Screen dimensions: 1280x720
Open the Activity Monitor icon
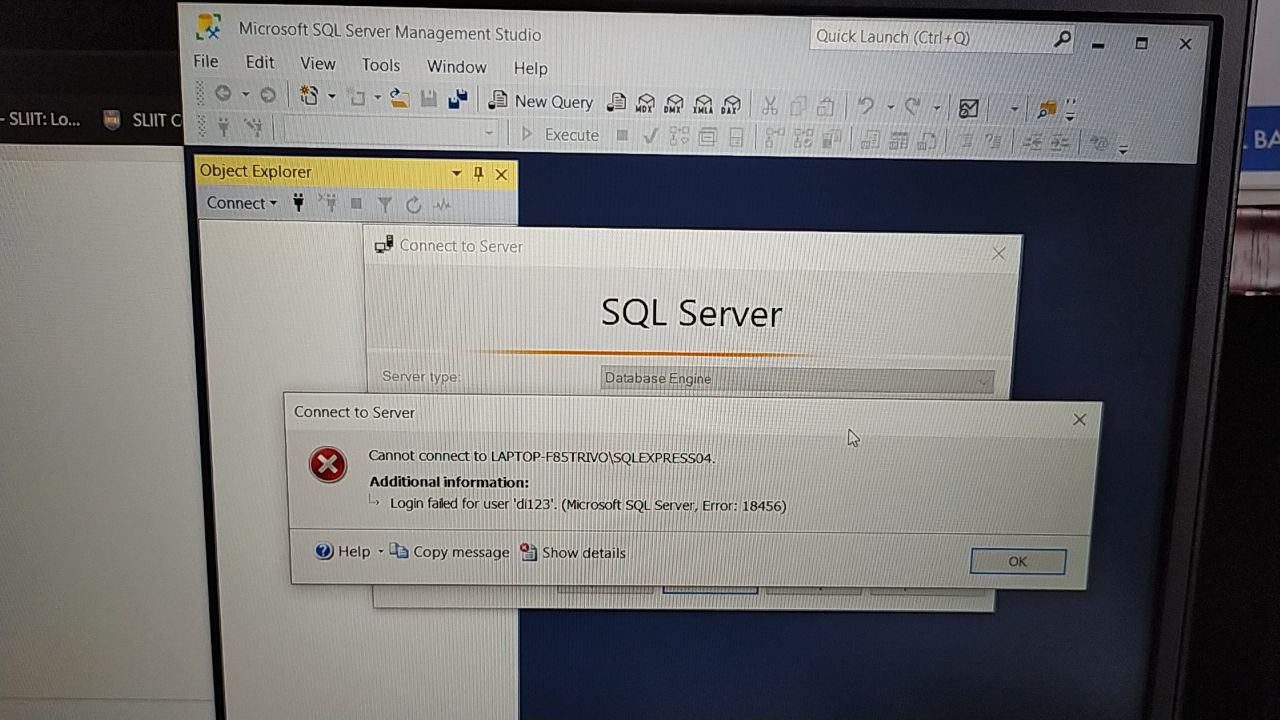pos(968,108)
